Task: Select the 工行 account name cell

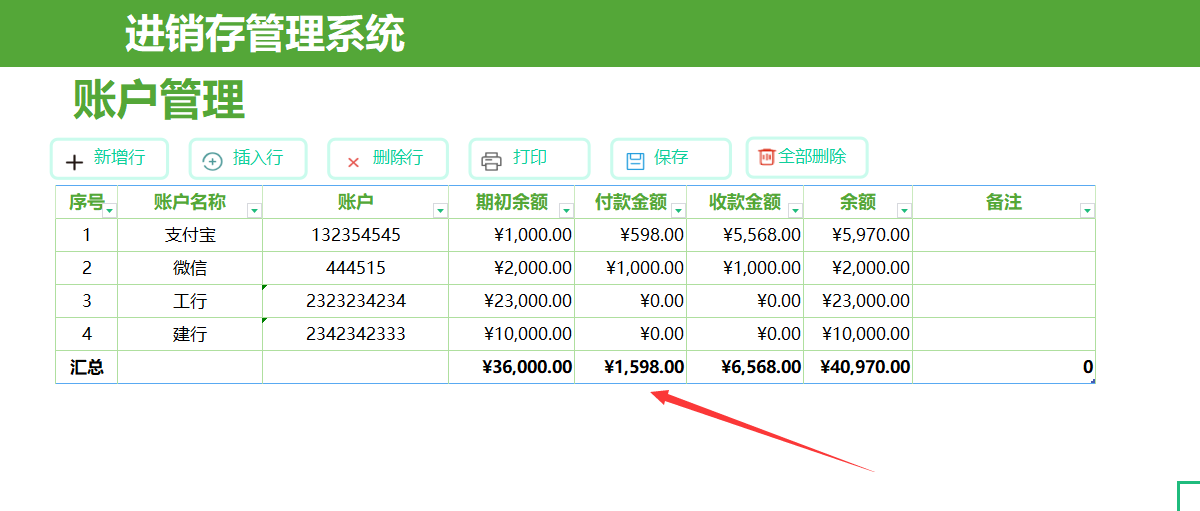Action: [x=190, y=301]
